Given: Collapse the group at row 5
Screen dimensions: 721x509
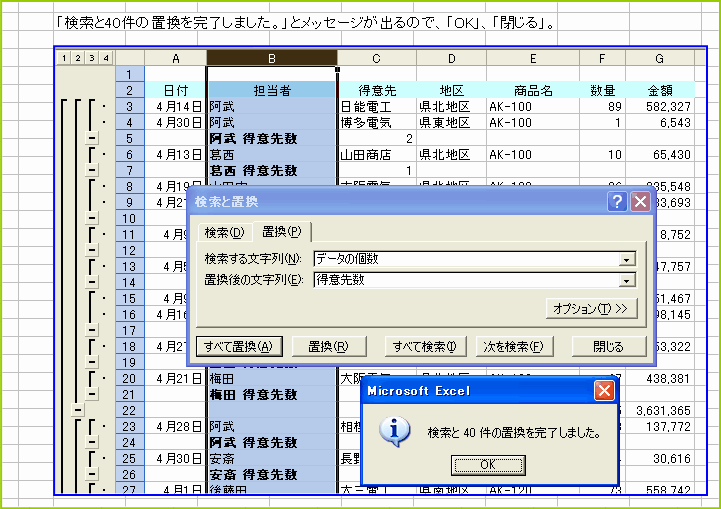Looking at the screenshot, I should [92, 138].
